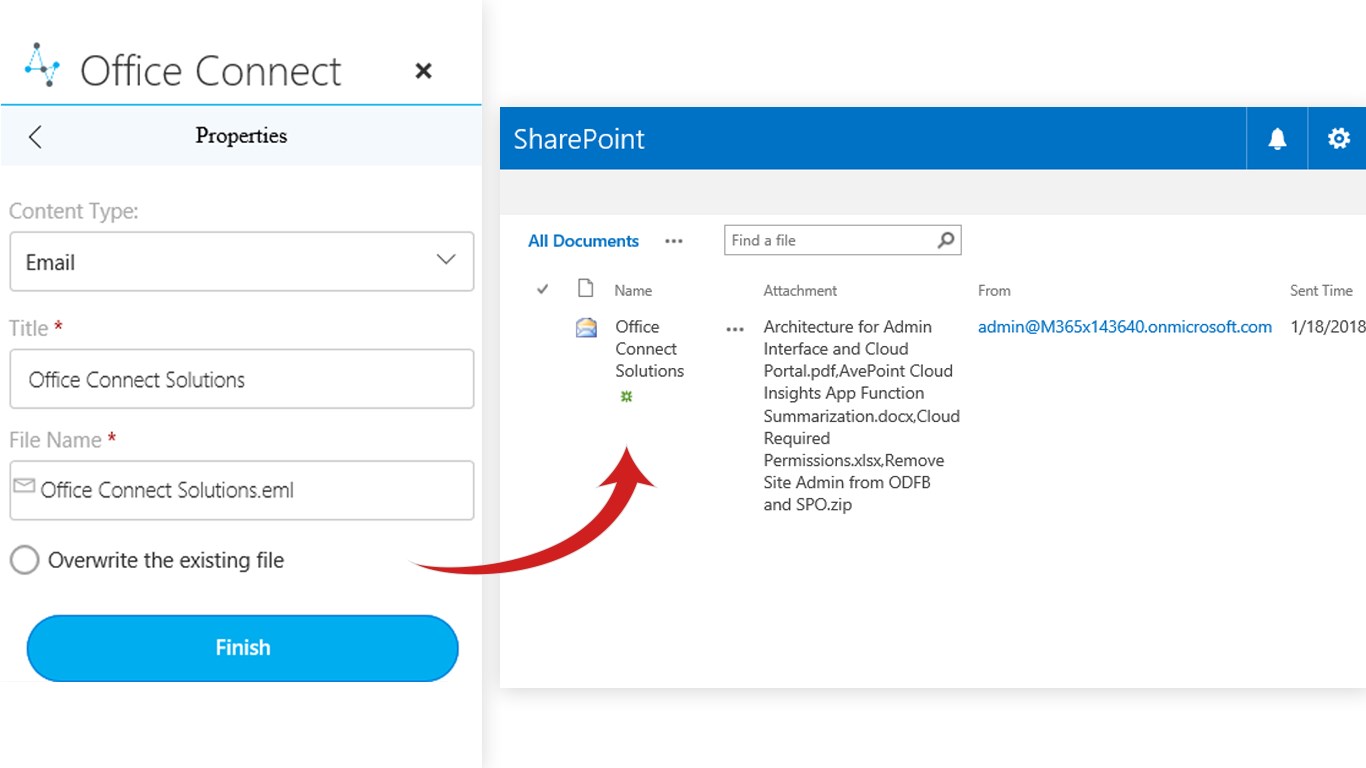Image resolution: width=1366 pixels, height=768 pixels.
Task: Click the file type column header icon
Action: coord(586,289)
